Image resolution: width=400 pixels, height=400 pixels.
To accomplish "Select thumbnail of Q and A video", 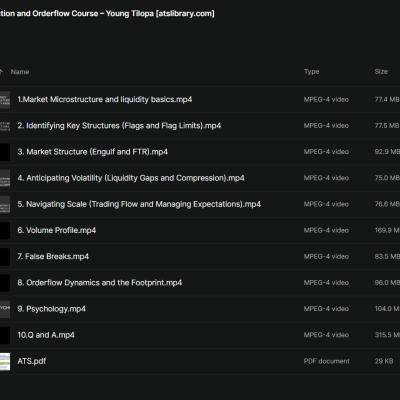I will click(5, 335).
